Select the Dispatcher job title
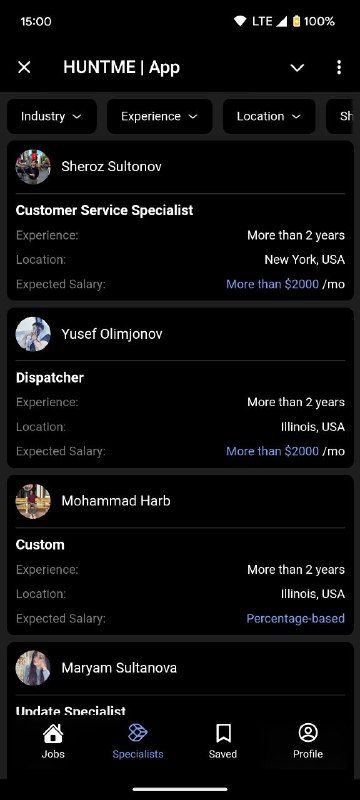The width and height of the screenshot is (360, 800). tap(50, 378)
